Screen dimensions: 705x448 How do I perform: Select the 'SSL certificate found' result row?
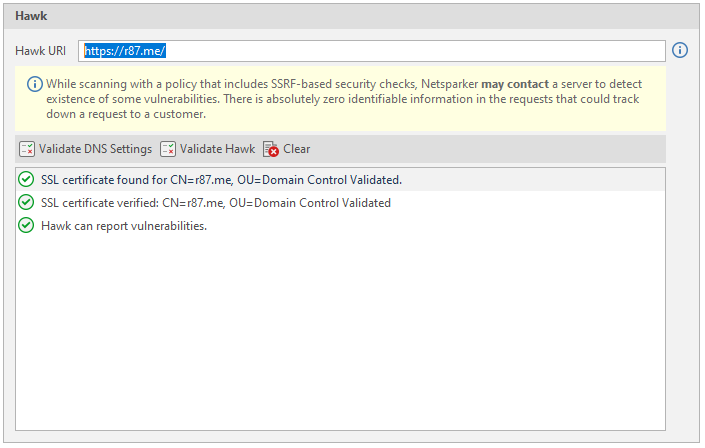tap(220, 180)
